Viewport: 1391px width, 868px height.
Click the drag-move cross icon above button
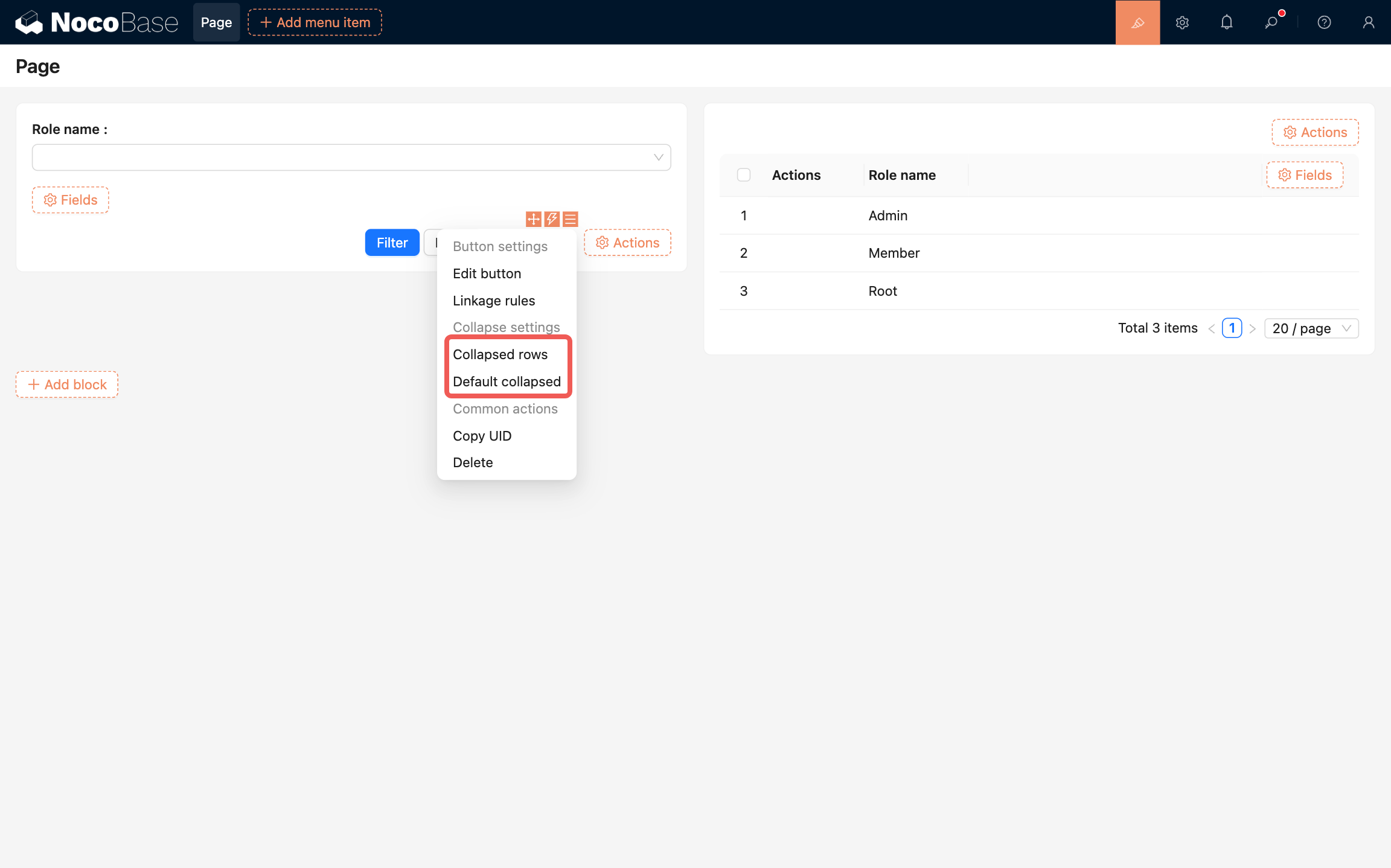click(533, 219)
